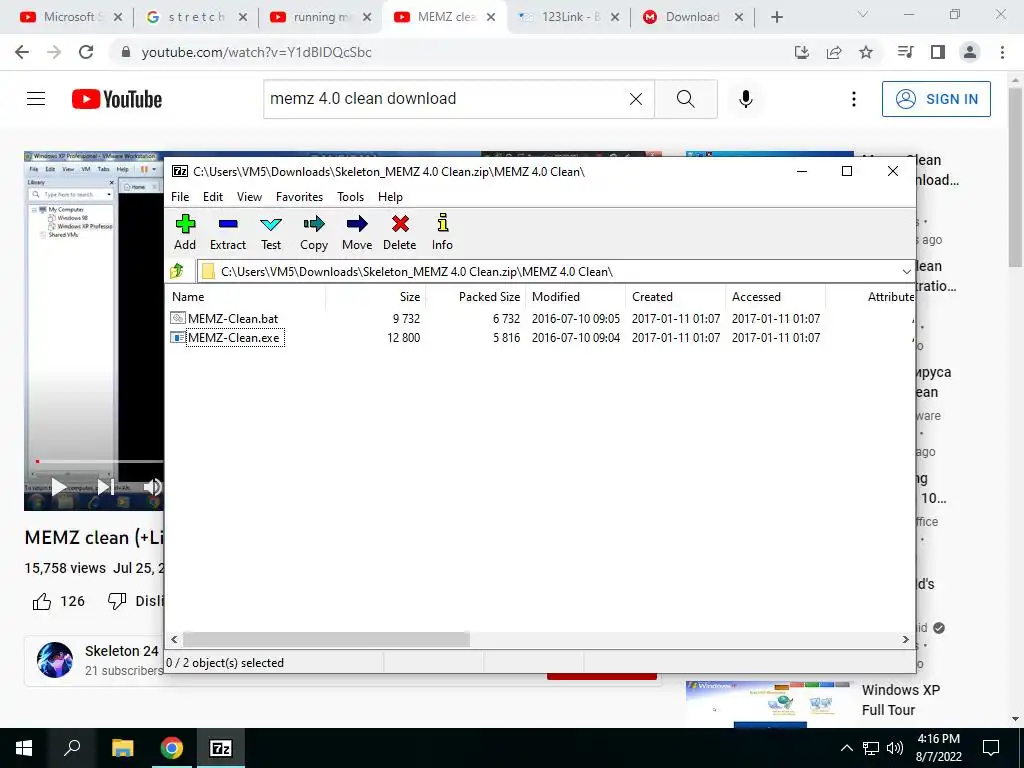Open the View menu in 7-Zip
1024x768 pixels.
(x=249, y=197)
